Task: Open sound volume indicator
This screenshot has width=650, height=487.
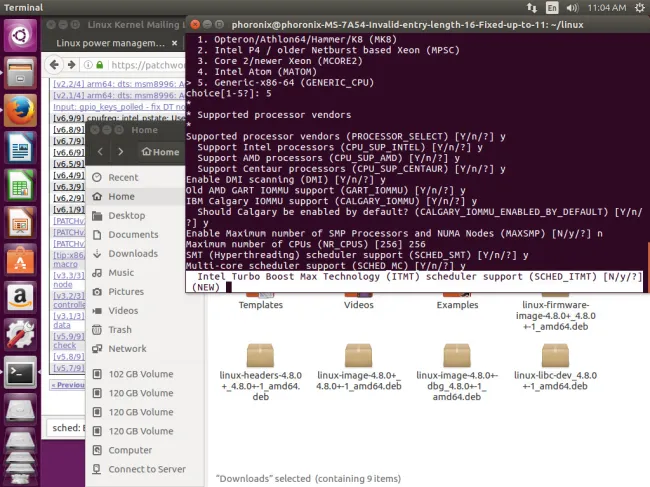Action: (x=572, y=7)
